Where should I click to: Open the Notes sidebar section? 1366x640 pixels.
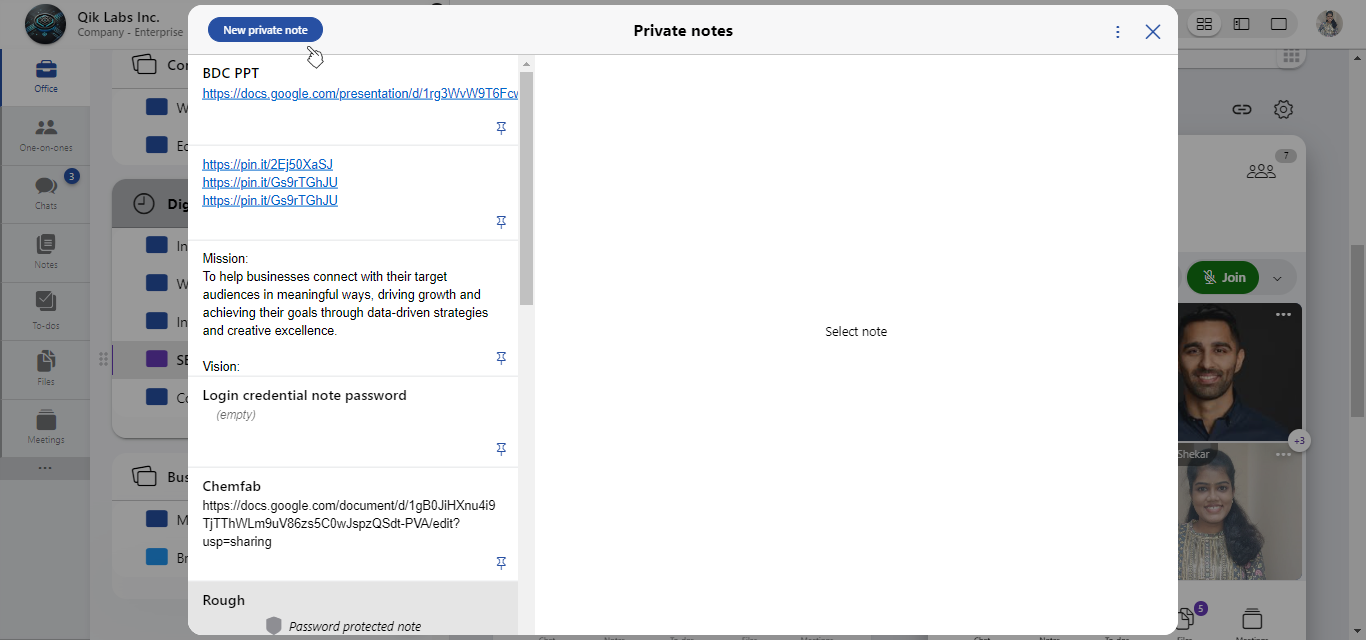coord(45,252)
